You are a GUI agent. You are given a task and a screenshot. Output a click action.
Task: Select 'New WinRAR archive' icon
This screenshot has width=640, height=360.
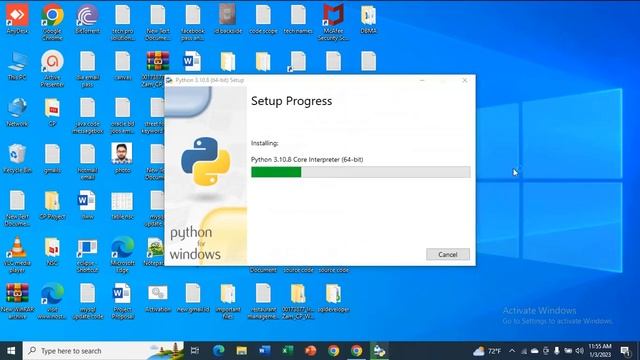(x=17, y=301)
